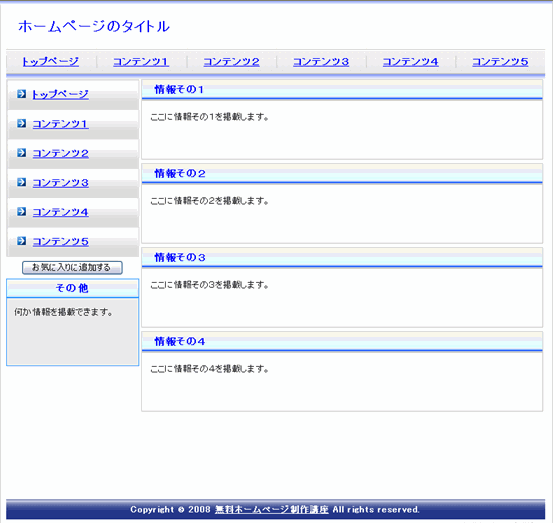Click arrow icon beside sidebar コンテンツ4
The height and width of the screenshot is (523, 553).
click(22, 212)
